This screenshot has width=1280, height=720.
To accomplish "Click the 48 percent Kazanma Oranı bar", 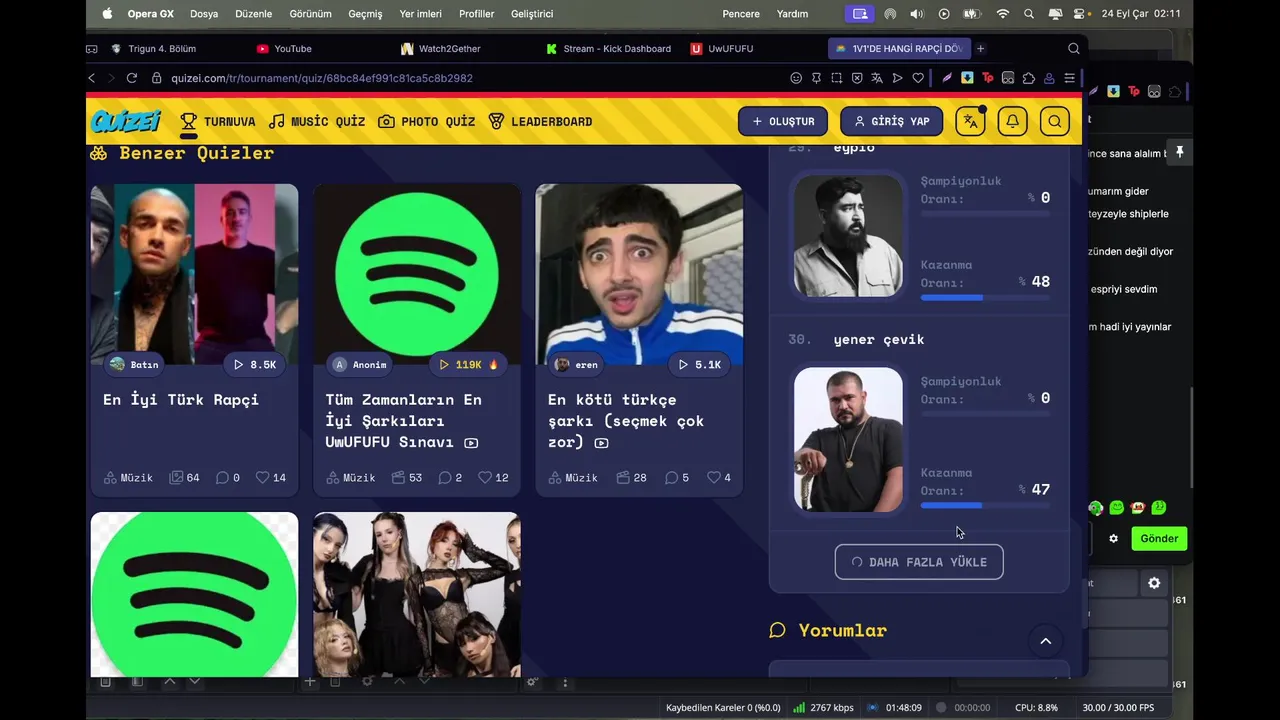I will click(x=985, y=297).
